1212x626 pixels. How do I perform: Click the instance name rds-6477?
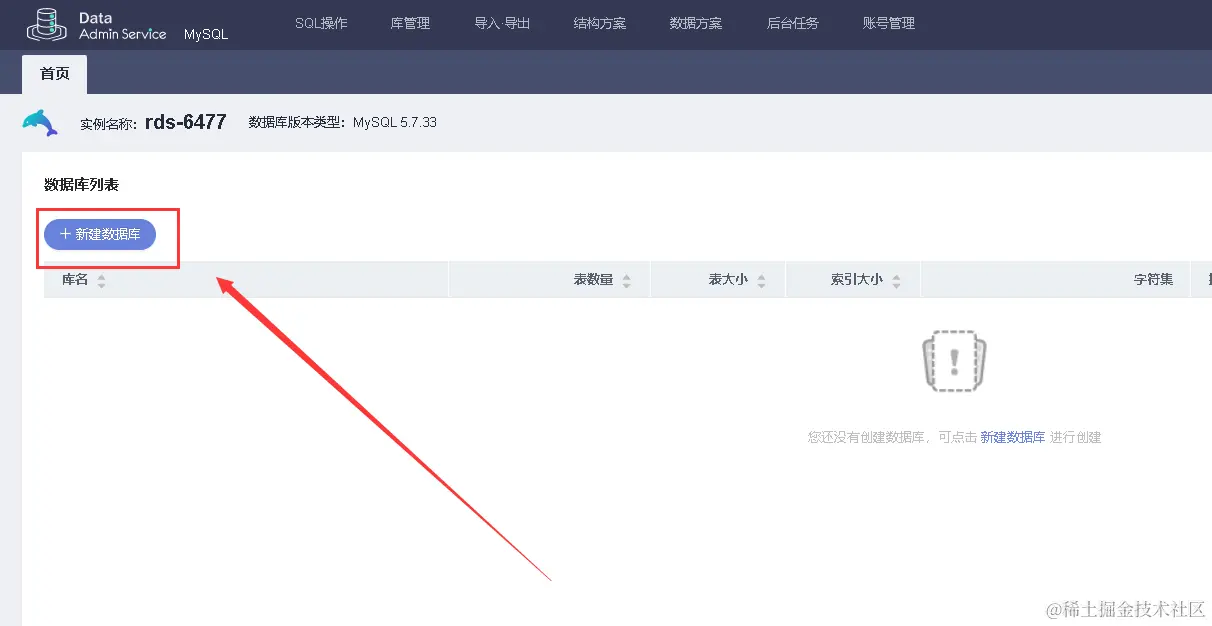coord(186,122)
